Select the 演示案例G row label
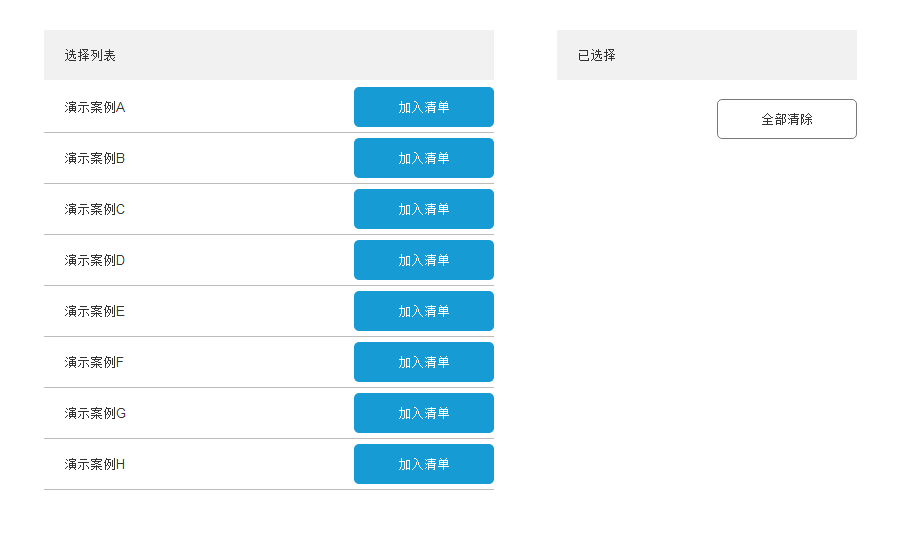The width and height of the screenshot is (922, 547). tap(95, 413)
